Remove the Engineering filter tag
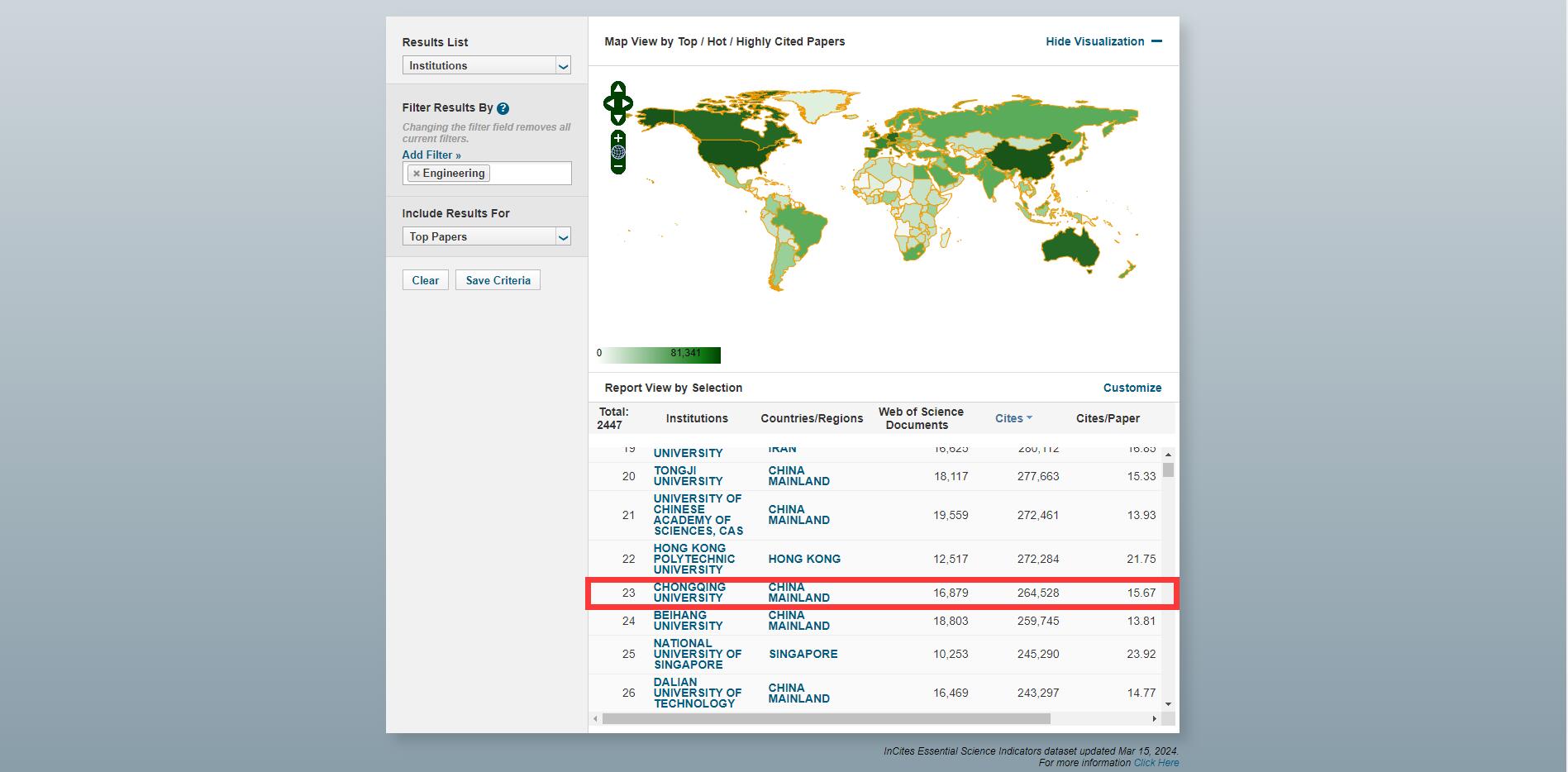Screen dimensions: 1568x772 pos(417,174)
